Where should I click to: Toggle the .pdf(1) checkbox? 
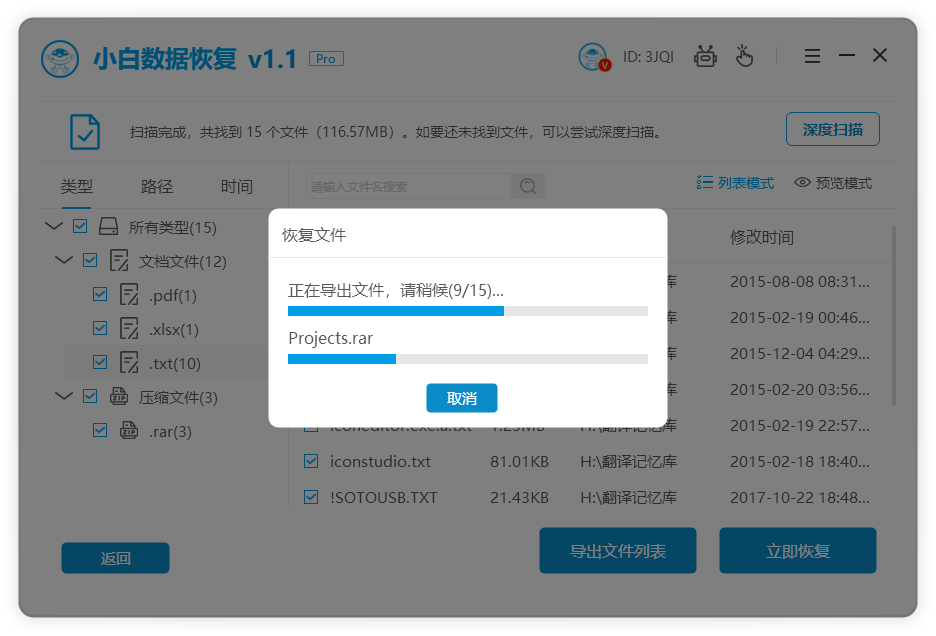click(100, 295)
